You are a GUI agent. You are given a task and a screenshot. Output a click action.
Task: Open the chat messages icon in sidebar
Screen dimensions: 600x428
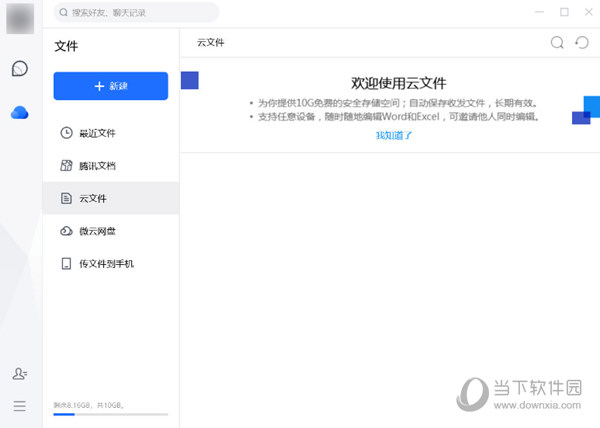pos(20,69)
